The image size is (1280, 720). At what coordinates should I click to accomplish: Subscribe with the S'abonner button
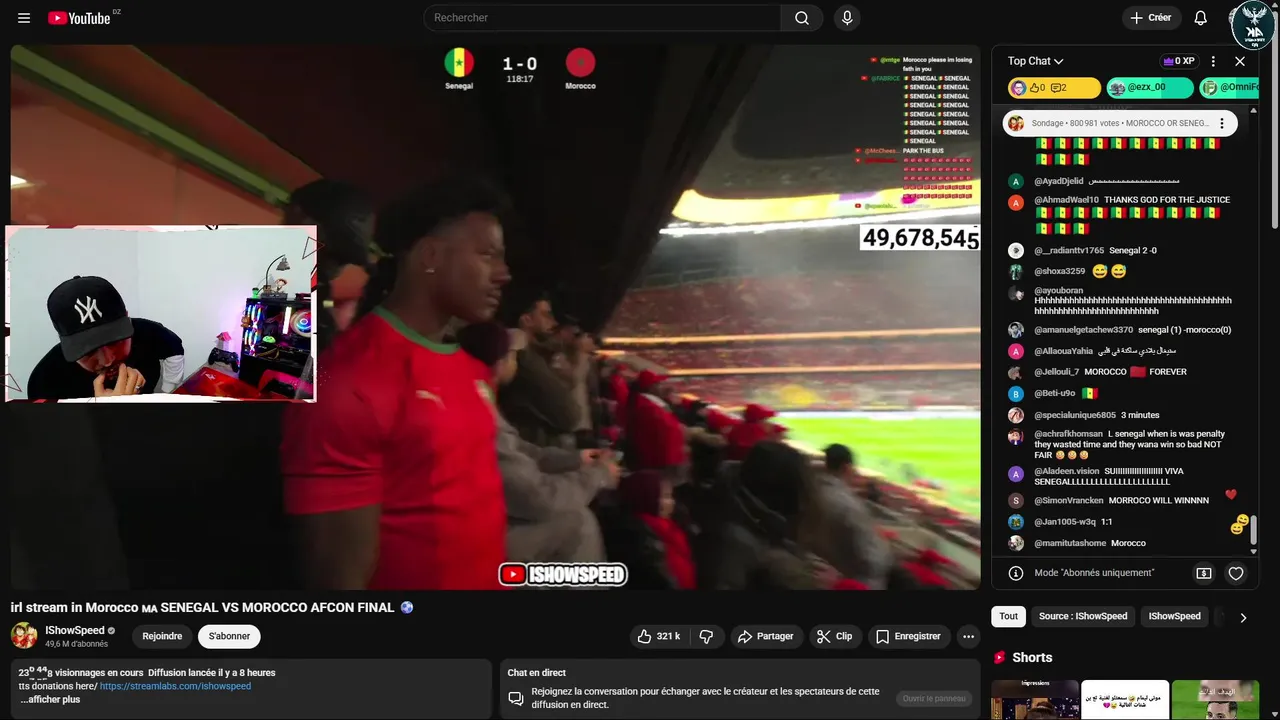(x=229, y=636)
